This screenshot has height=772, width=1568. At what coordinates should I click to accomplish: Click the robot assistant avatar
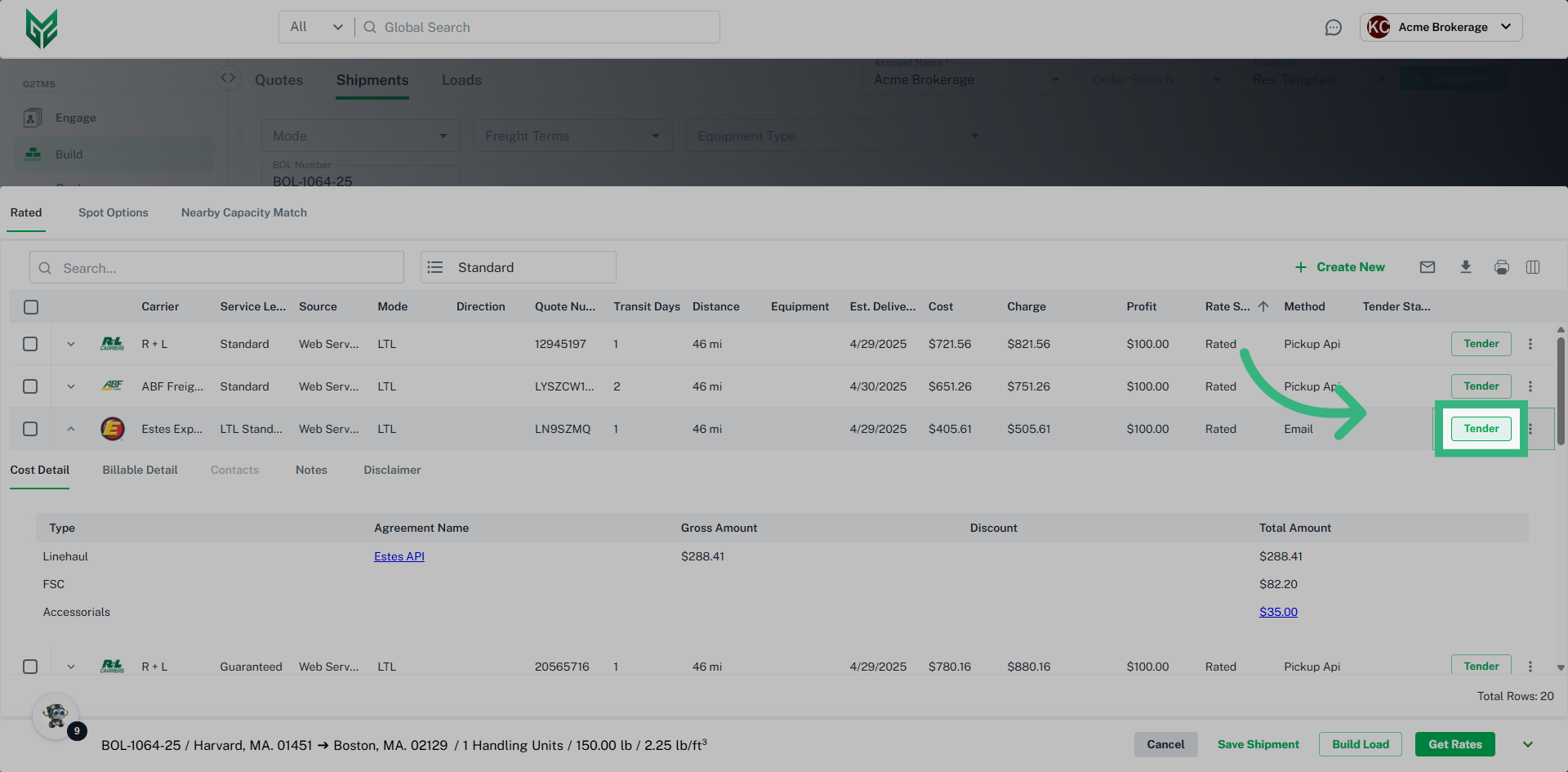tap(56, 716)
